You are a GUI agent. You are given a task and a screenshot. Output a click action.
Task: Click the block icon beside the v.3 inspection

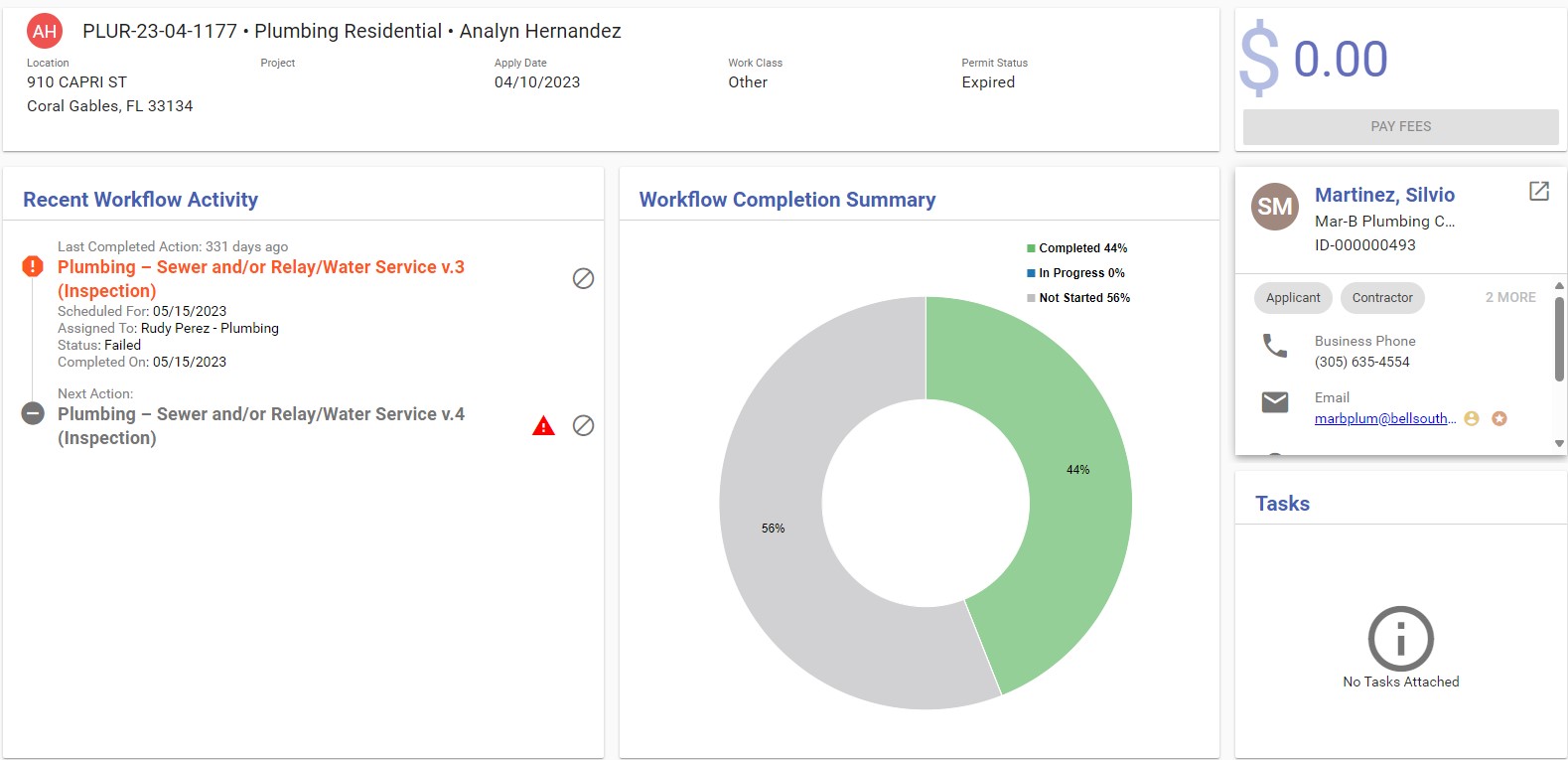point(583,279)
